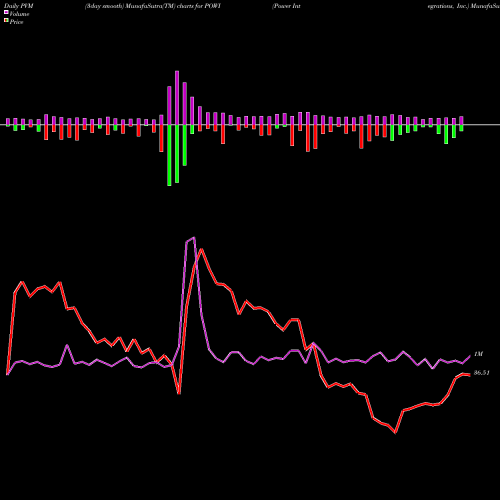
Task: Click the '(Power Int' company name text
Action: coord(286,6)
